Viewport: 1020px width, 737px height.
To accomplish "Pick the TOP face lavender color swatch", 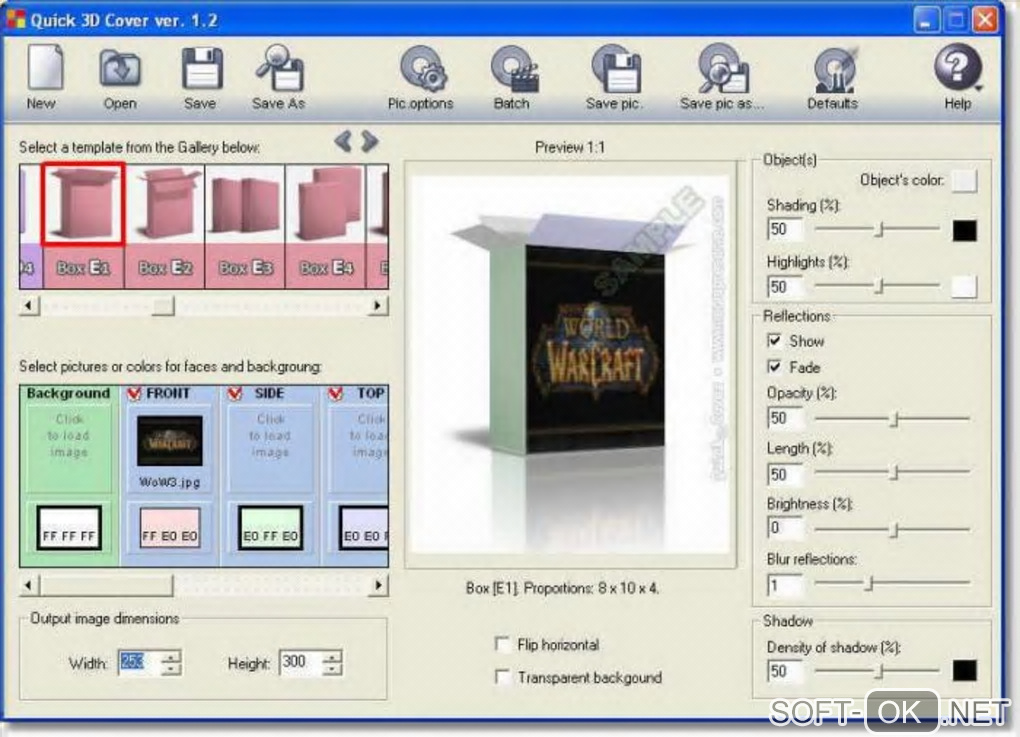I will [364, 528].
